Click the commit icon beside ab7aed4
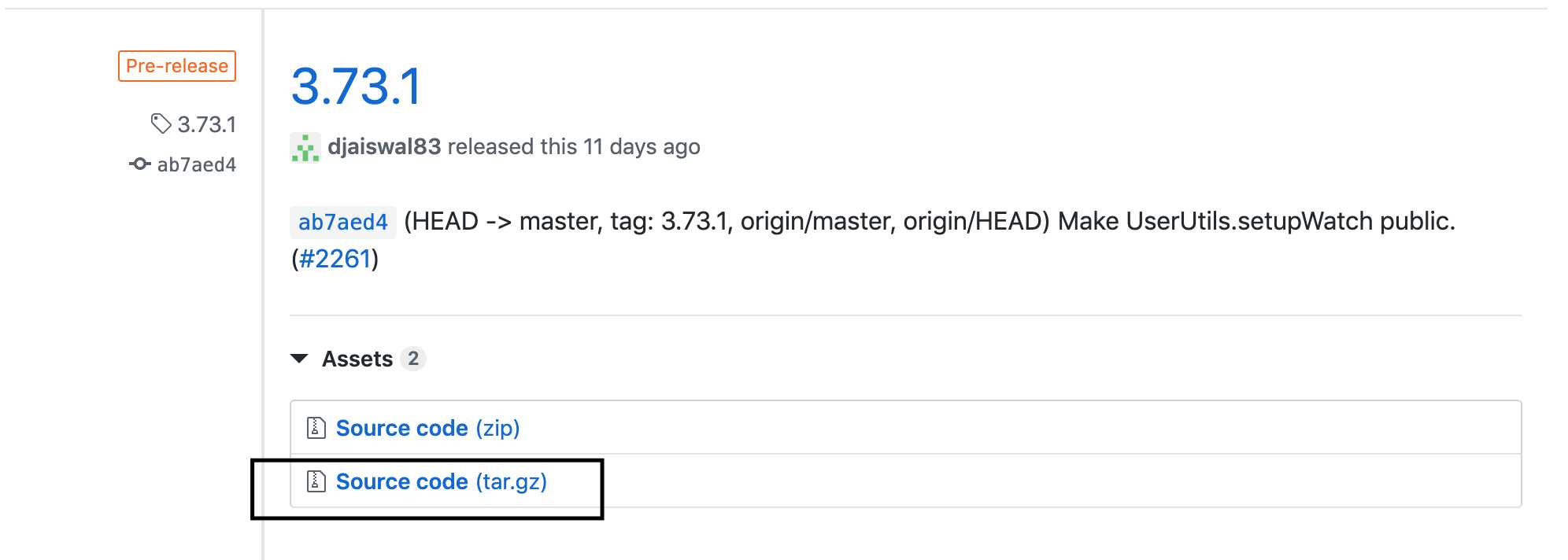The image size is (1568, 560). coord(140,164)
